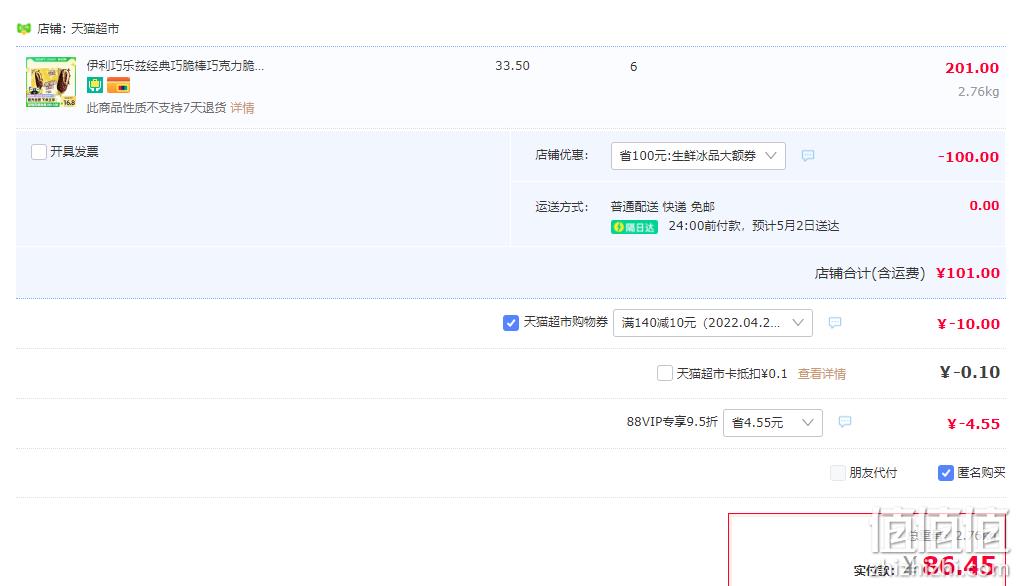The image size is (1019, 586).
Task: Click the card deduction amount ¥-0.10
Action: (x=970, y=372)
